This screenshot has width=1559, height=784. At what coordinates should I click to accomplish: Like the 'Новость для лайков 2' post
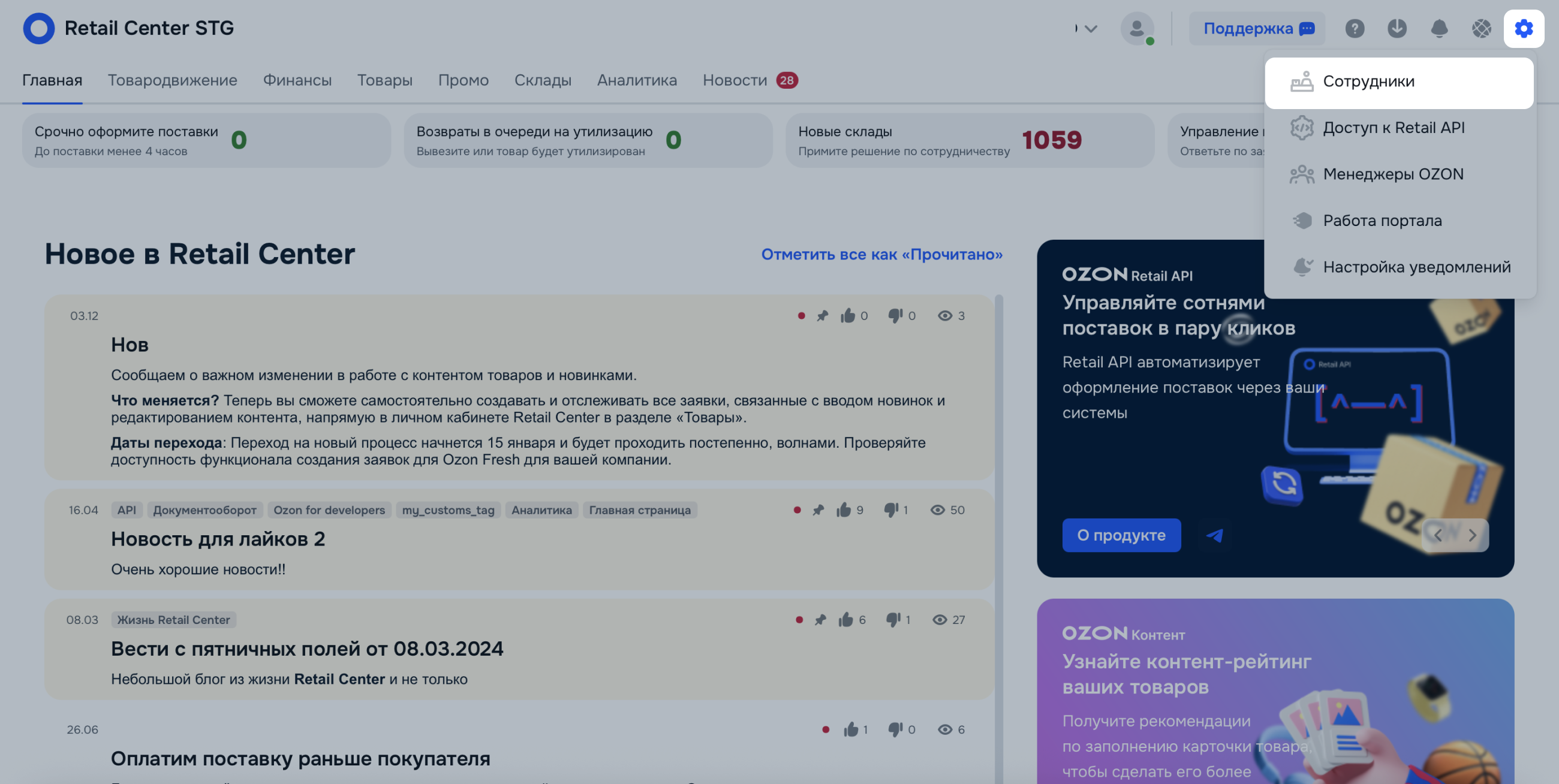[844, 510]
